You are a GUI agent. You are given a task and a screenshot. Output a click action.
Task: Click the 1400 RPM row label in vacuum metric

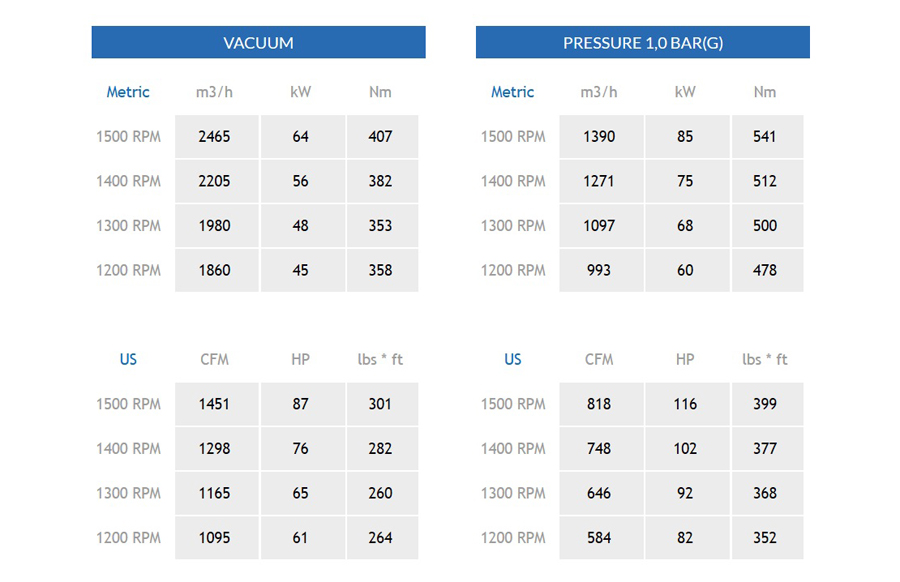point(129,181)
